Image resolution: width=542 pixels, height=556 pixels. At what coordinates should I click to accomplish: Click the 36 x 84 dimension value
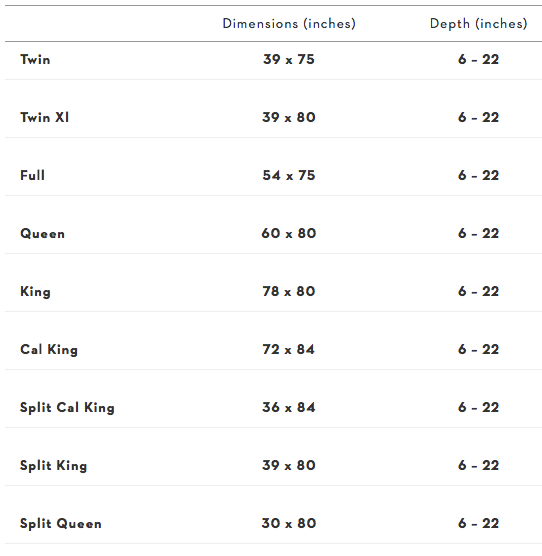(x=289, y=407)
